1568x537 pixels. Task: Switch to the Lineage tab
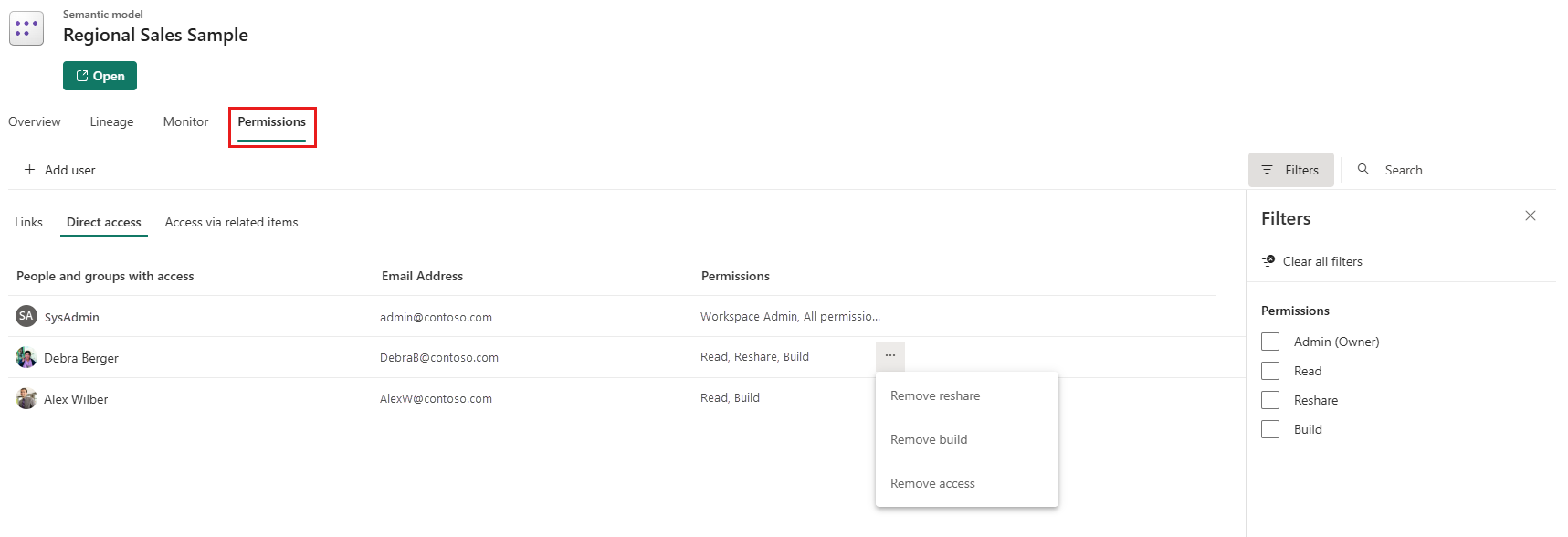pyautogui.click(x=111, y=122)
